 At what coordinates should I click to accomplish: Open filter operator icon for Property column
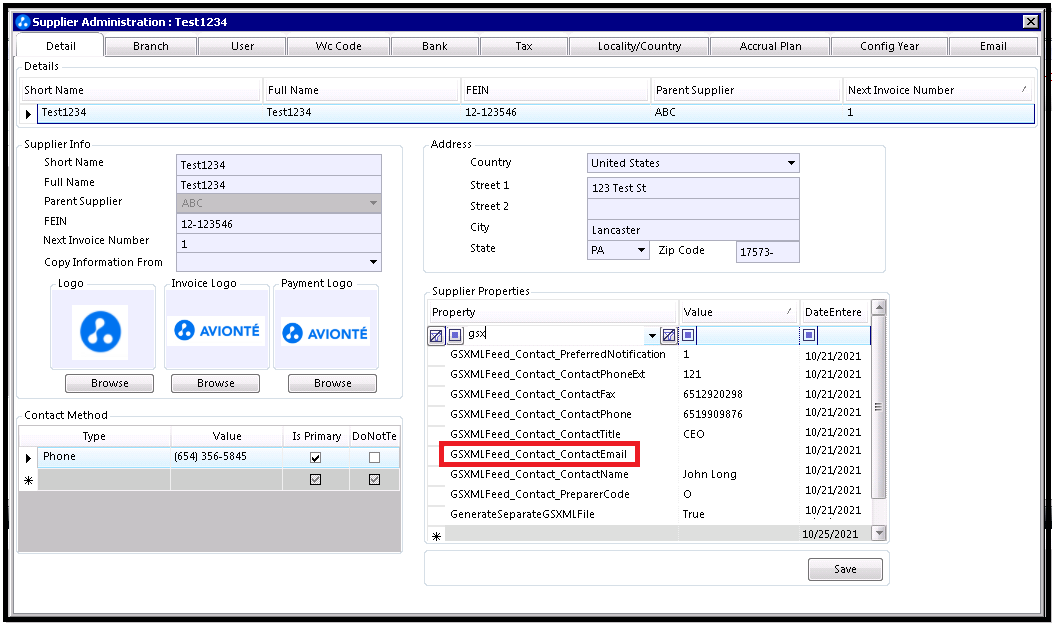pyautogui.click(x=456, y=334)
